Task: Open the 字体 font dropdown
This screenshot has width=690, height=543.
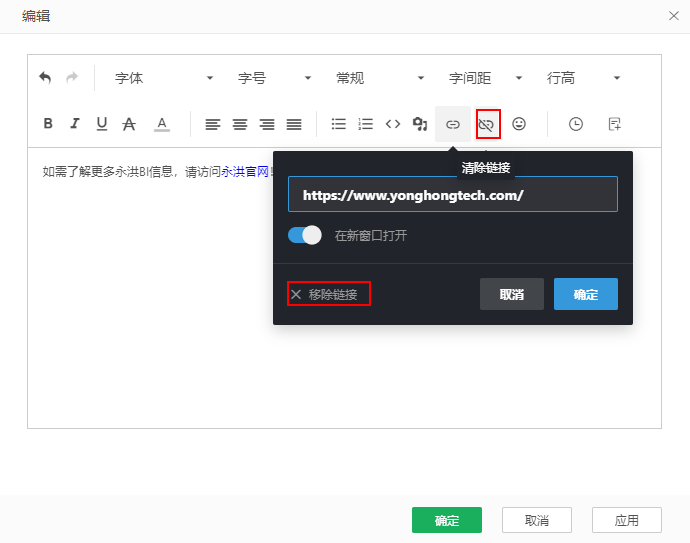Action: pos(163,78)
